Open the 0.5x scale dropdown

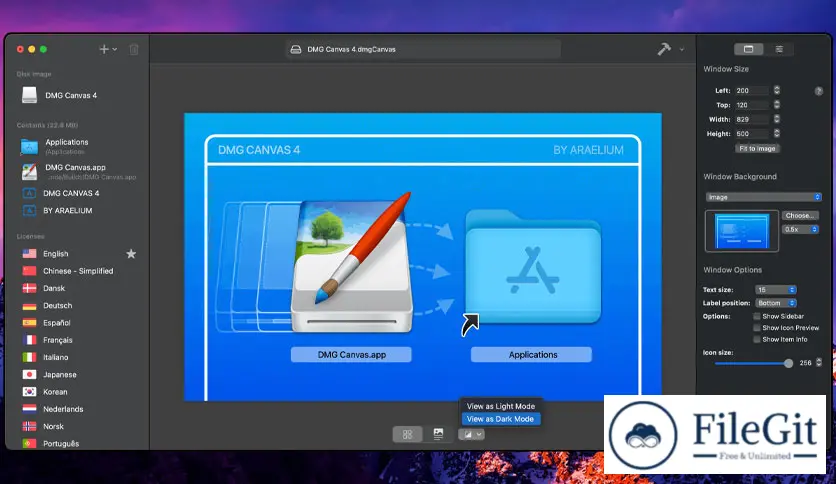click(x=800, y=229)
